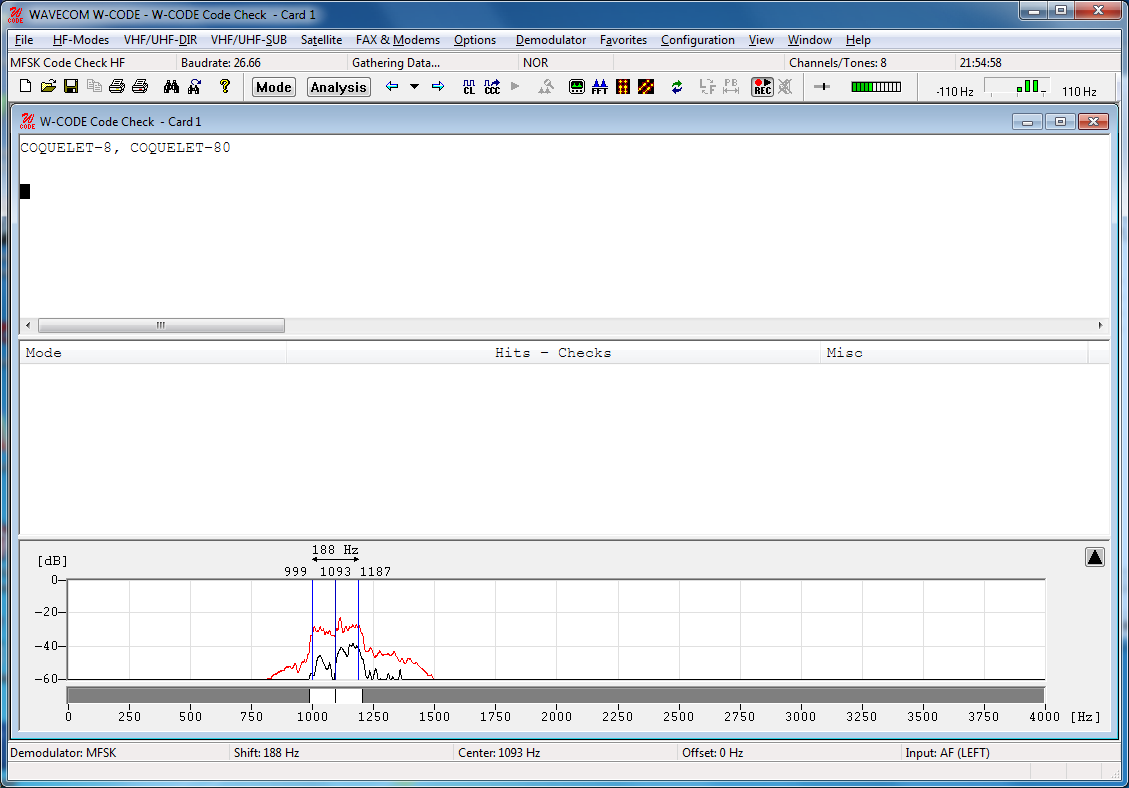The image size is (1129, 788).
Task: Click the yellow question mark help icon
Action: [225, 87]
